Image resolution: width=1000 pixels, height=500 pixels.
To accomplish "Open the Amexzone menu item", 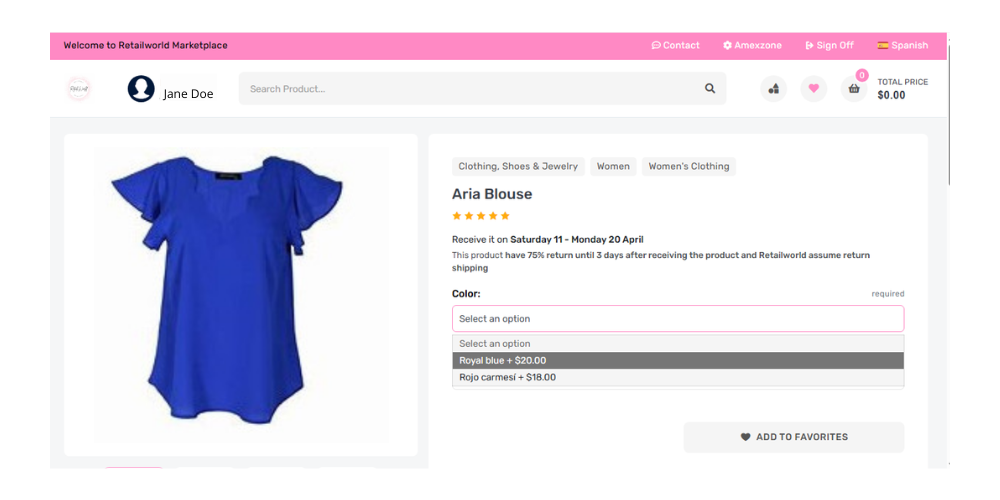I will 751,45.
